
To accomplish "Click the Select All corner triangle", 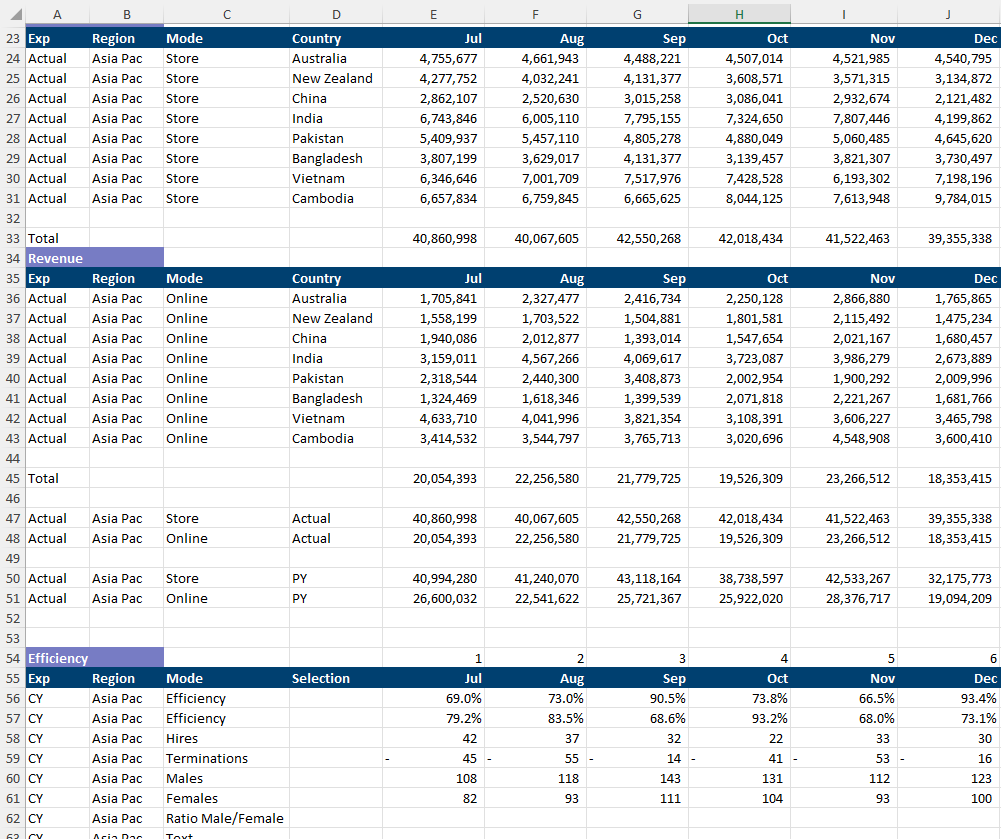I will [x=12, y=15].
